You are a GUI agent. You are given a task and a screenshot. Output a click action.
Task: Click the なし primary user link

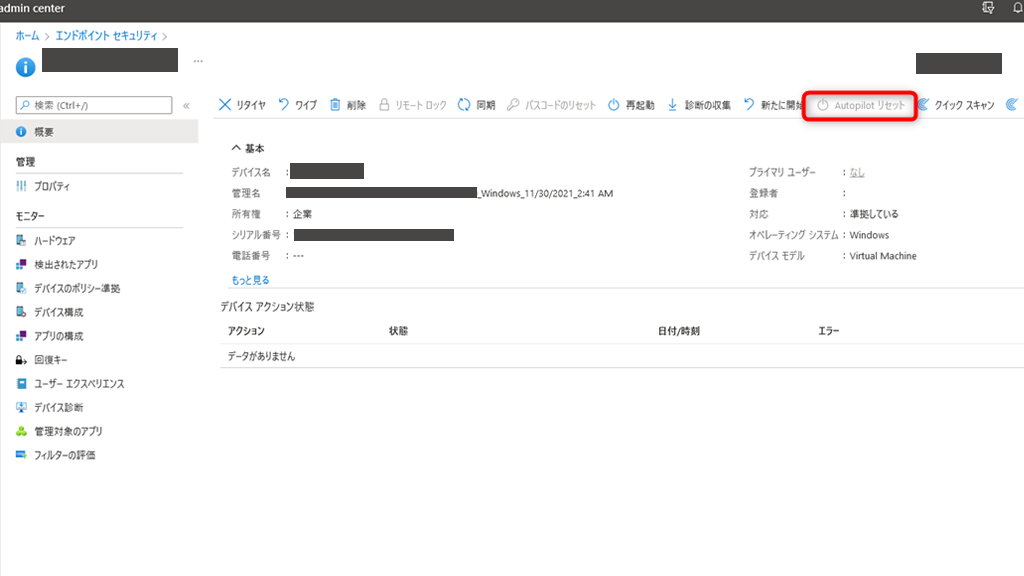pos(857,170)
